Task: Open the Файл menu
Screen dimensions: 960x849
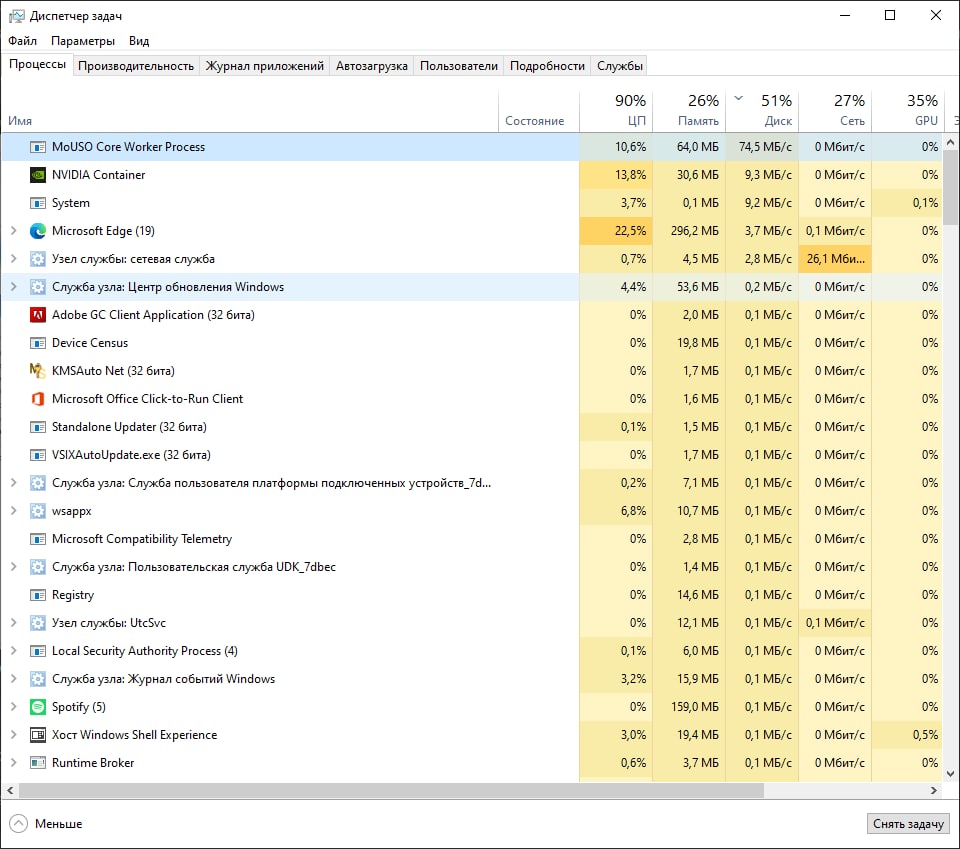Action: (23, 41)
